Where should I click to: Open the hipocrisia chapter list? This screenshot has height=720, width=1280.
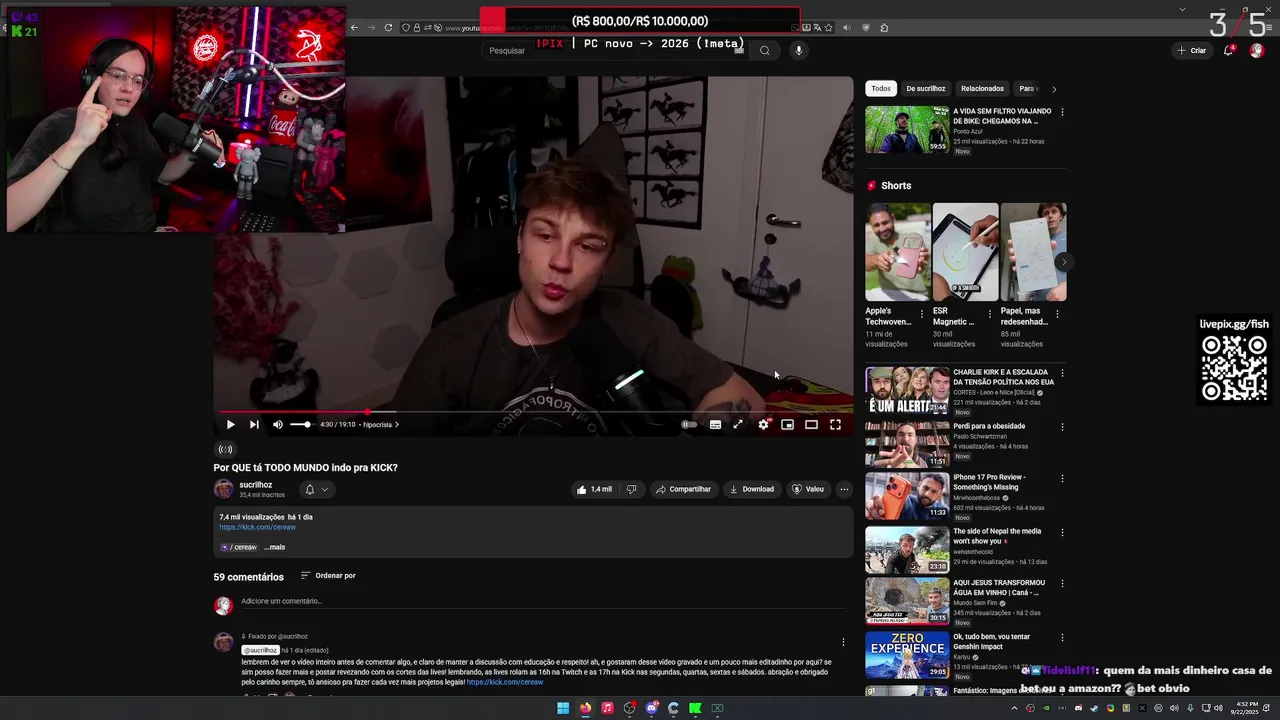click(x=381, y=424)
